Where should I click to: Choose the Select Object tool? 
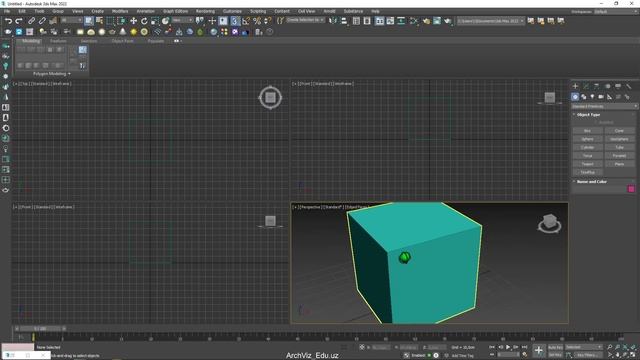pyautogui.click(x=89, y=20)
